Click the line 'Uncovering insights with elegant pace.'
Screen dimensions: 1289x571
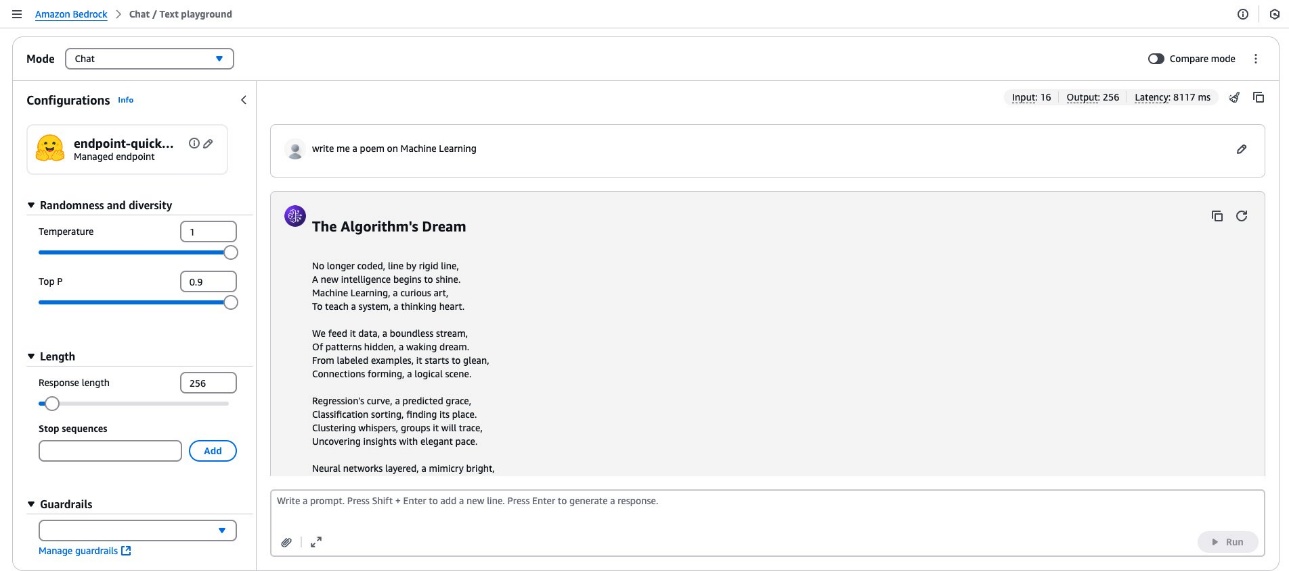pyautogui.click(x=394, y=441)
